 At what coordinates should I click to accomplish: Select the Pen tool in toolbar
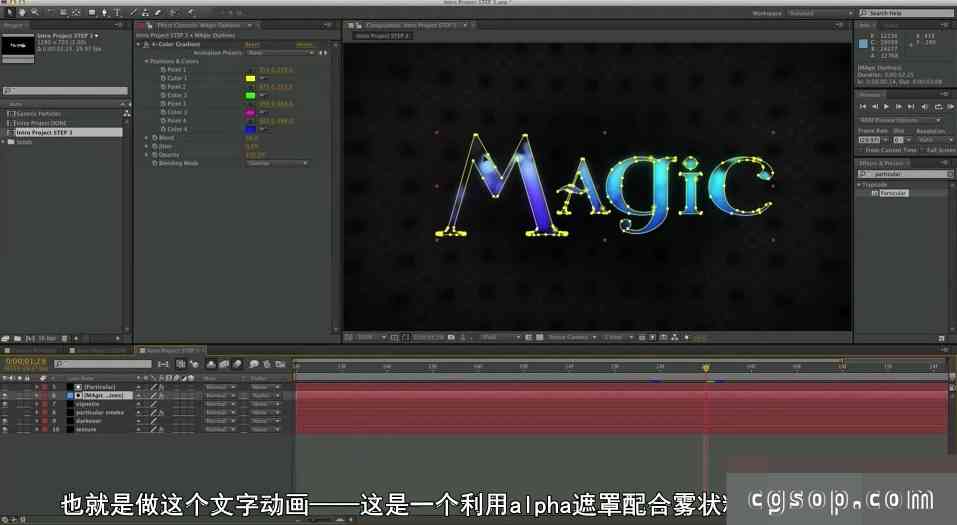click(104, 12)
